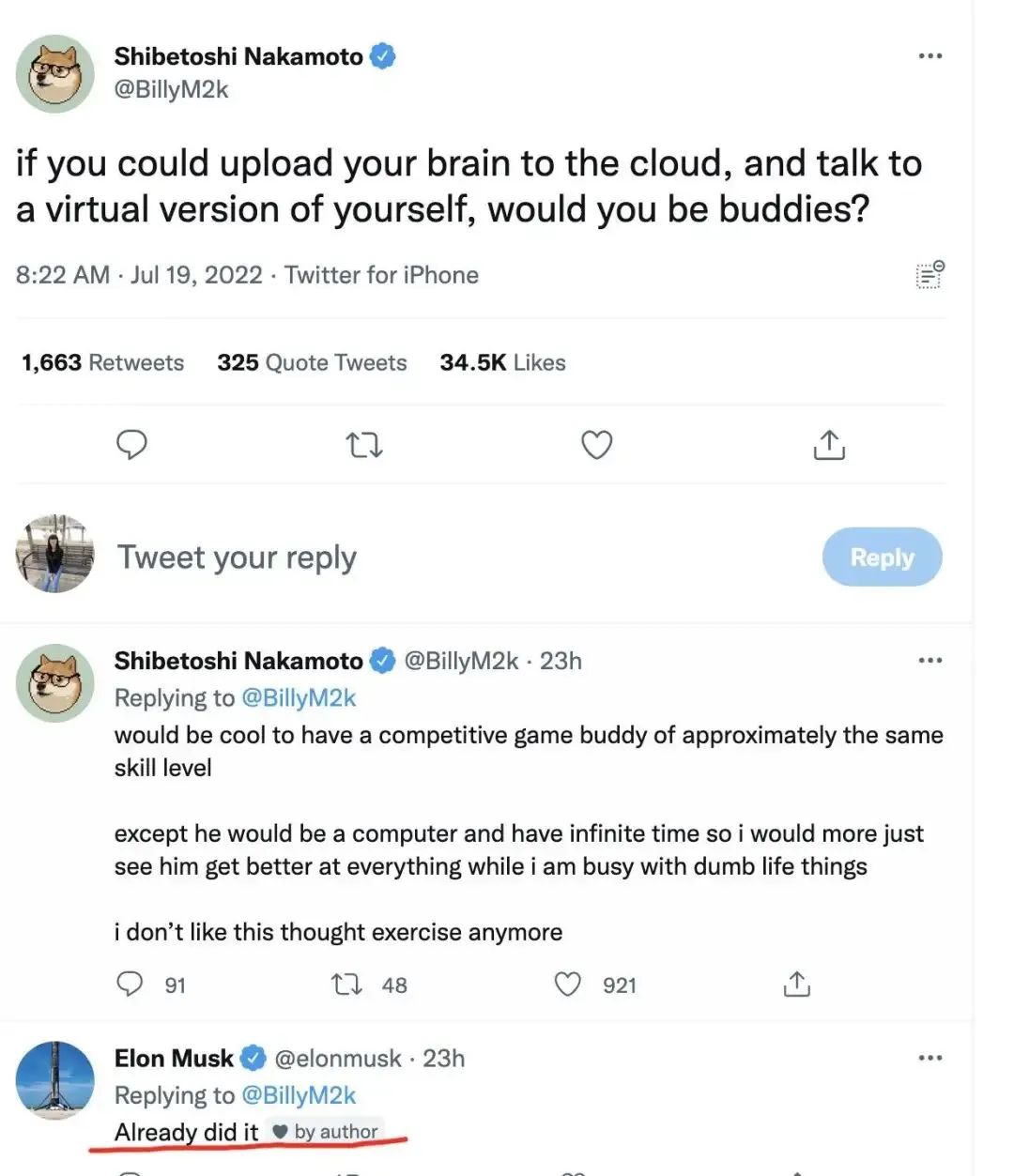Retweet the reply with 48 retweets

[346, 984]
